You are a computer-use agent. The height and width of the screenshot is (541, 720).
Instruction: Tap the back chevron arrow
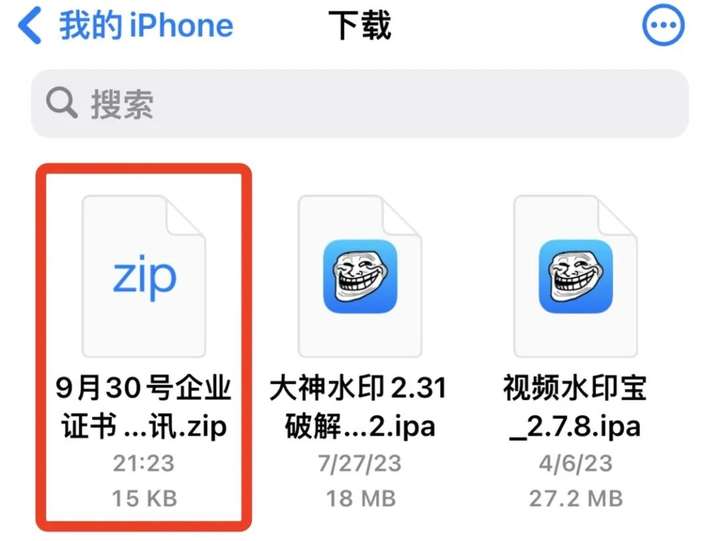30,26
